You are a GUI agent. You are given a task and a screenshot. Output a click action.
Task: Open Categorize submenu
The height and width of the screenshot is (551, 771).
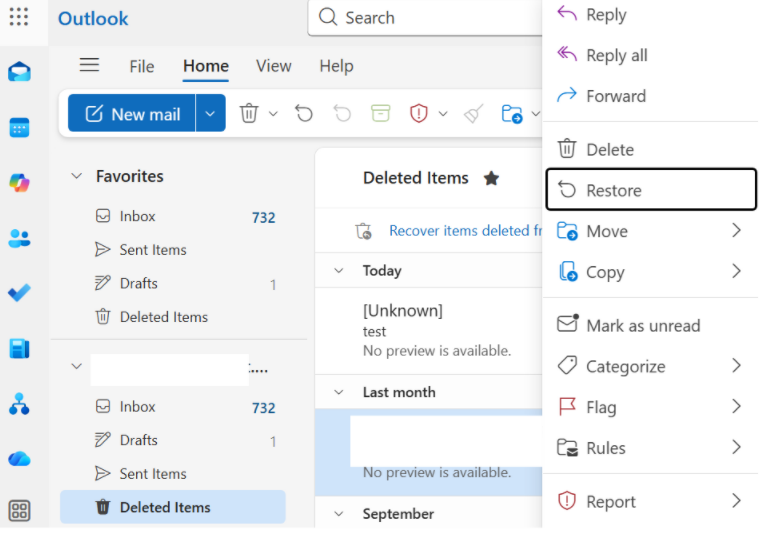[651, 366]
